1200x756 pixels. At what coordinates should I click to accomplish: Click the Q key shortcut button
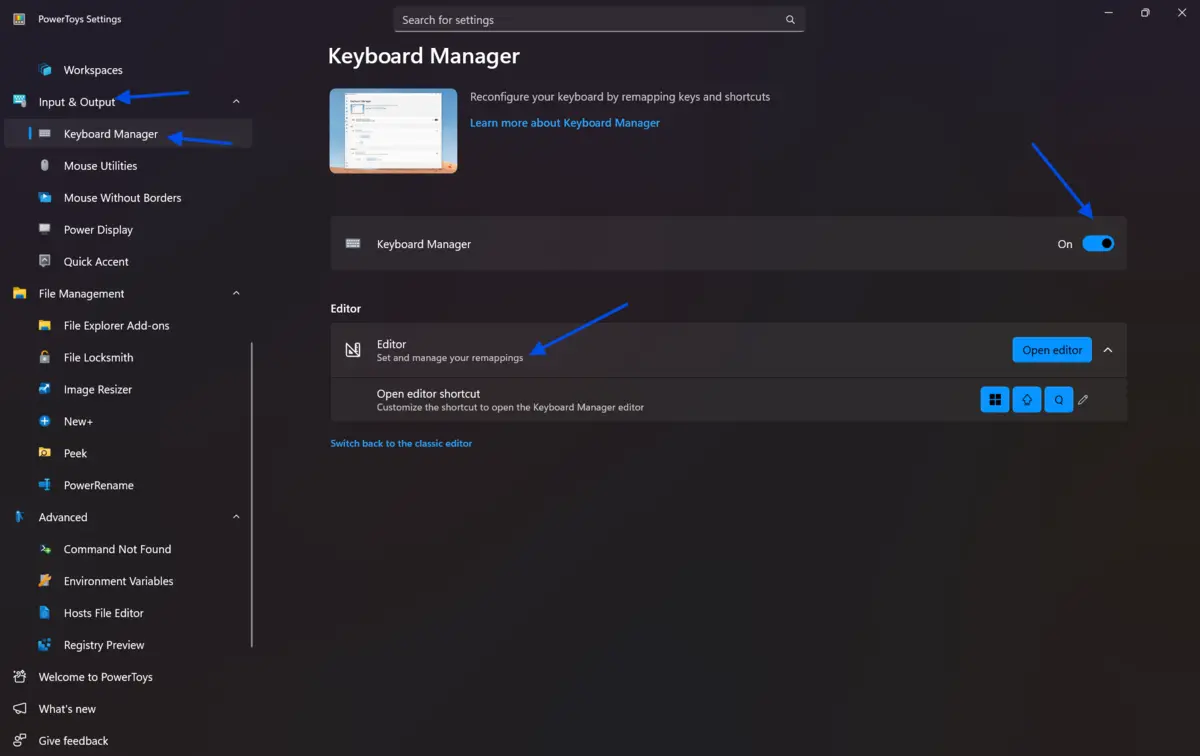(x=1059, y=400)
